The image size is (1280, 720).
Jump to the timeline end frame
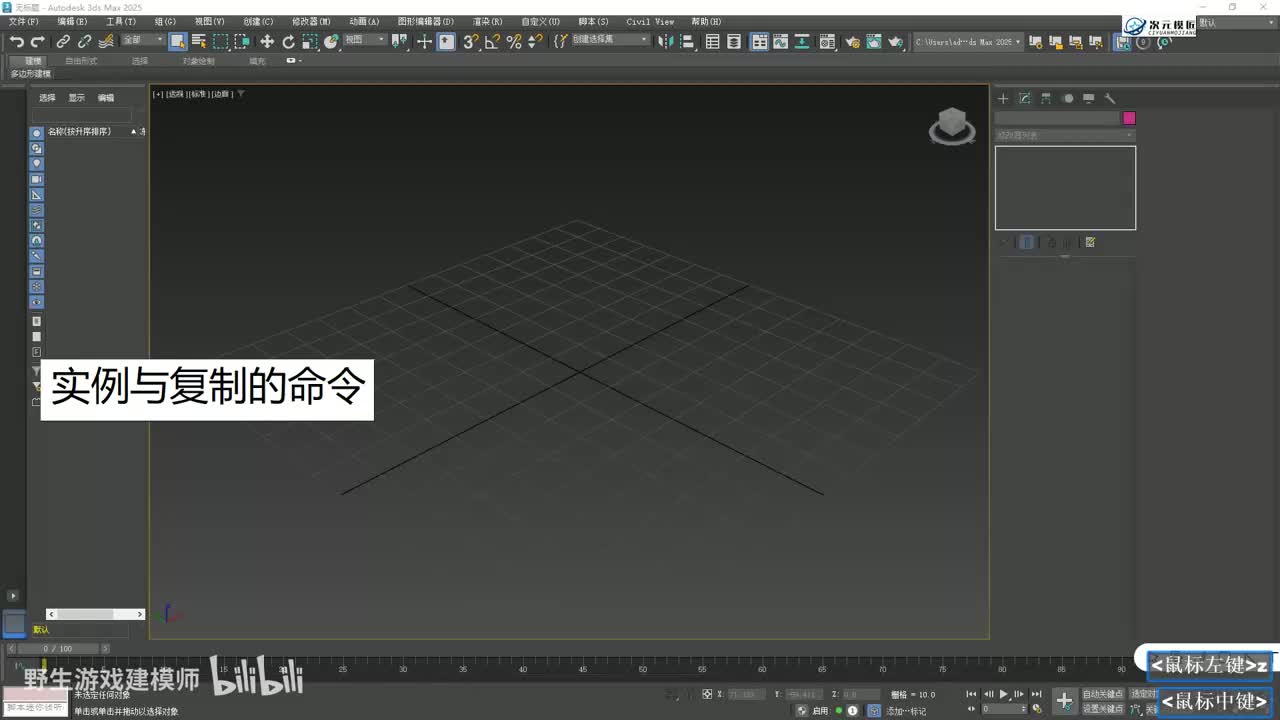[1036, 694]
